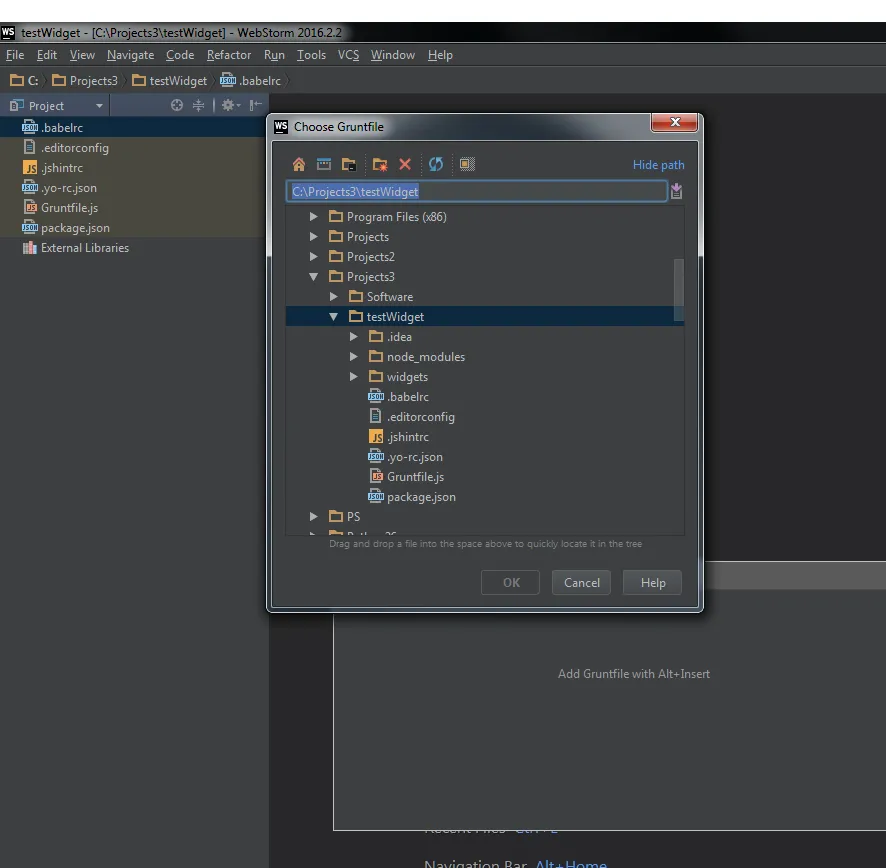The height and width of the screenshot is (868, 886).
Task: Collapse all in Project panel
Action: 198,106
